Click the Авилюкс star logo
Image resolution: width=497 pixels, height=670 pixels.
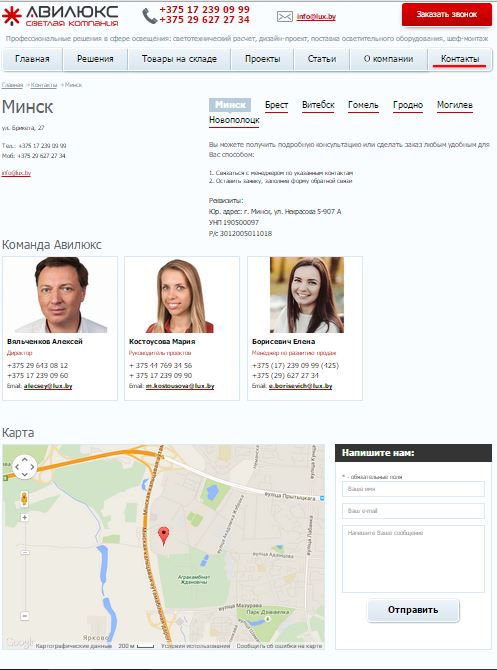pyautogui.click(x=12, y=15)
